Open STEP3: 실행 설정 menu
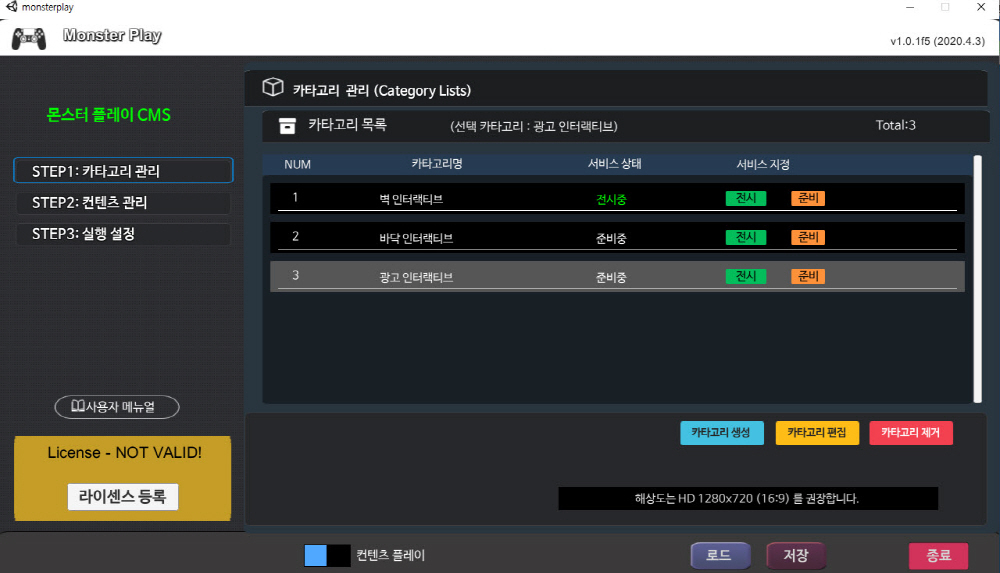 [123, 234]
